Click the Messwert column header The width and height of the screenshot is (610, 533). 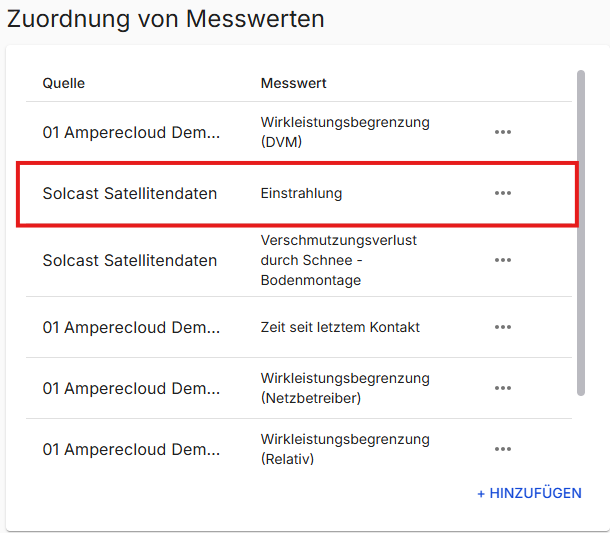click(294, 83)
